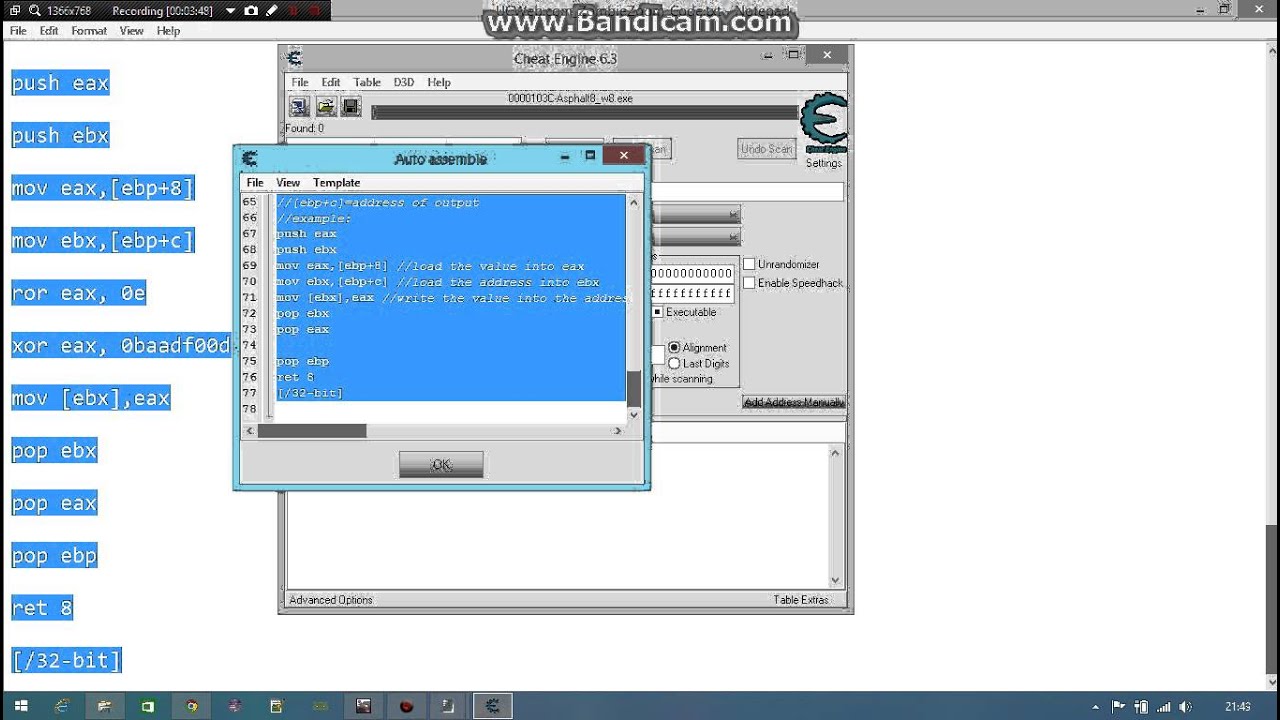Open Notepad taskbar icon
1280x720 pixels.
449,706
